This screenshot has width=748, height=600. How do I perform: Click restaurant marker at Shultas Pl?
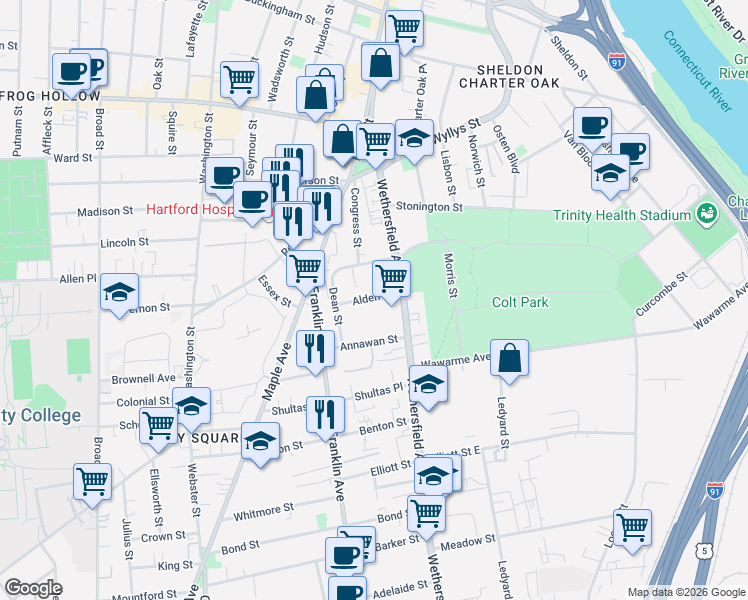325,415
